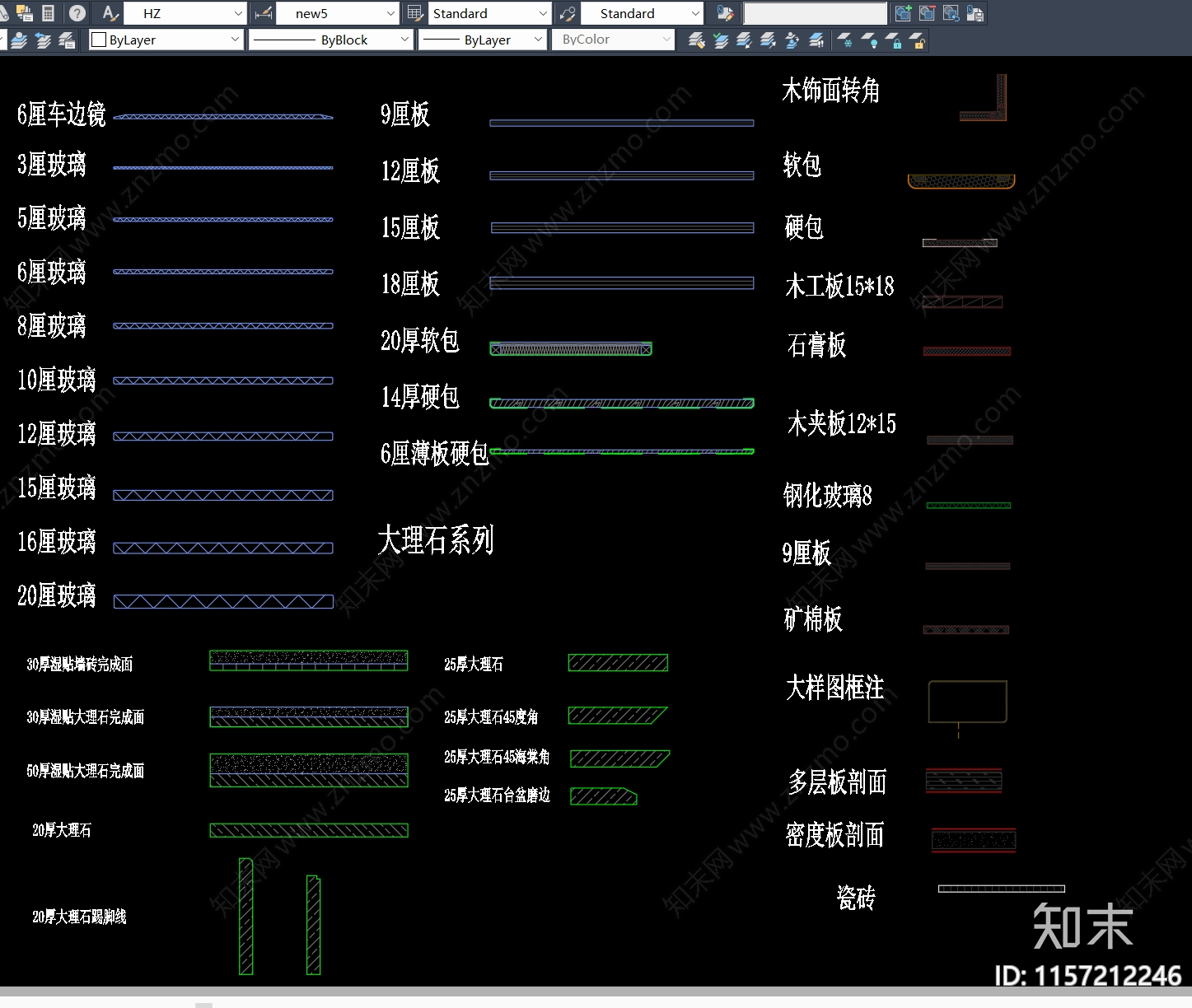Click the group icon with green plus
Viewport: 1192px width, 1008px height.
(x=903, y=13)
